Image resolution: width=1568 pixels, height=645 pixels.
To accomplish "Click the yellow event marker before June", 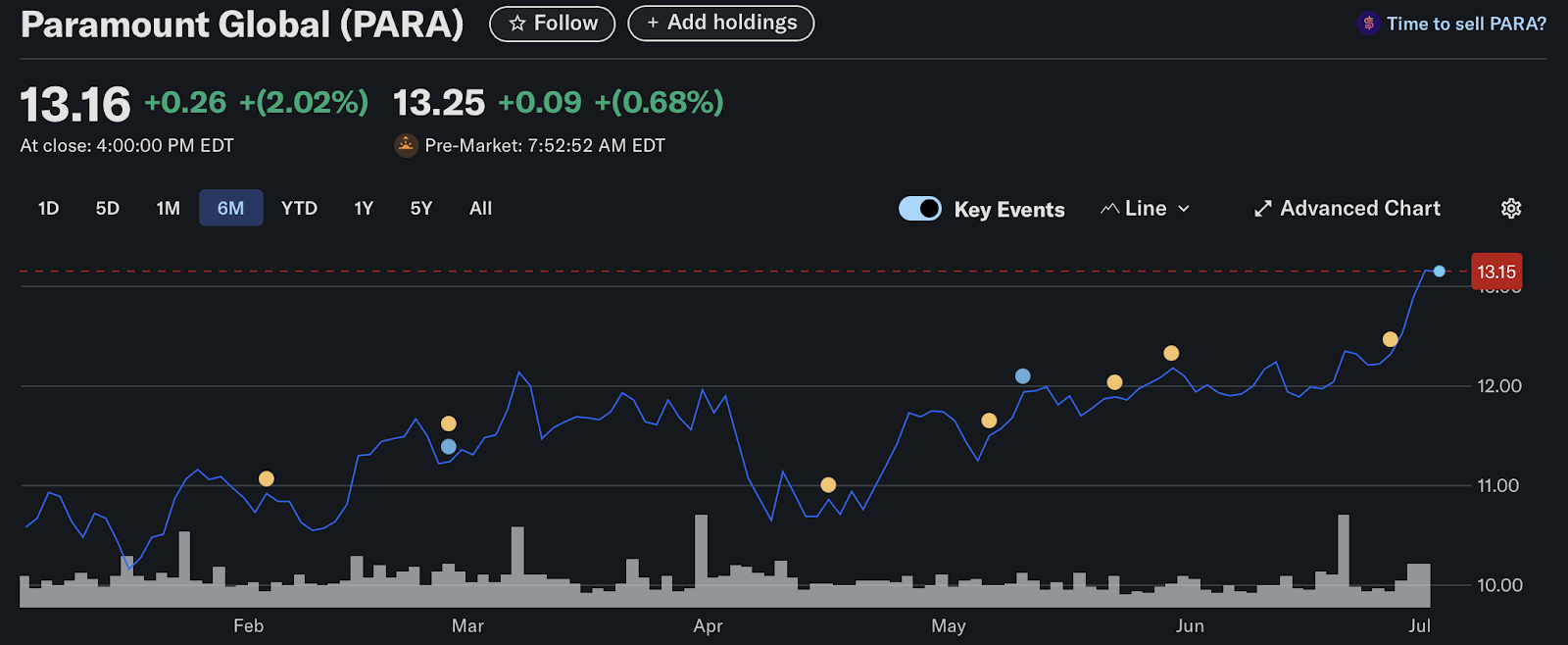I will (x=1171, y=353).
